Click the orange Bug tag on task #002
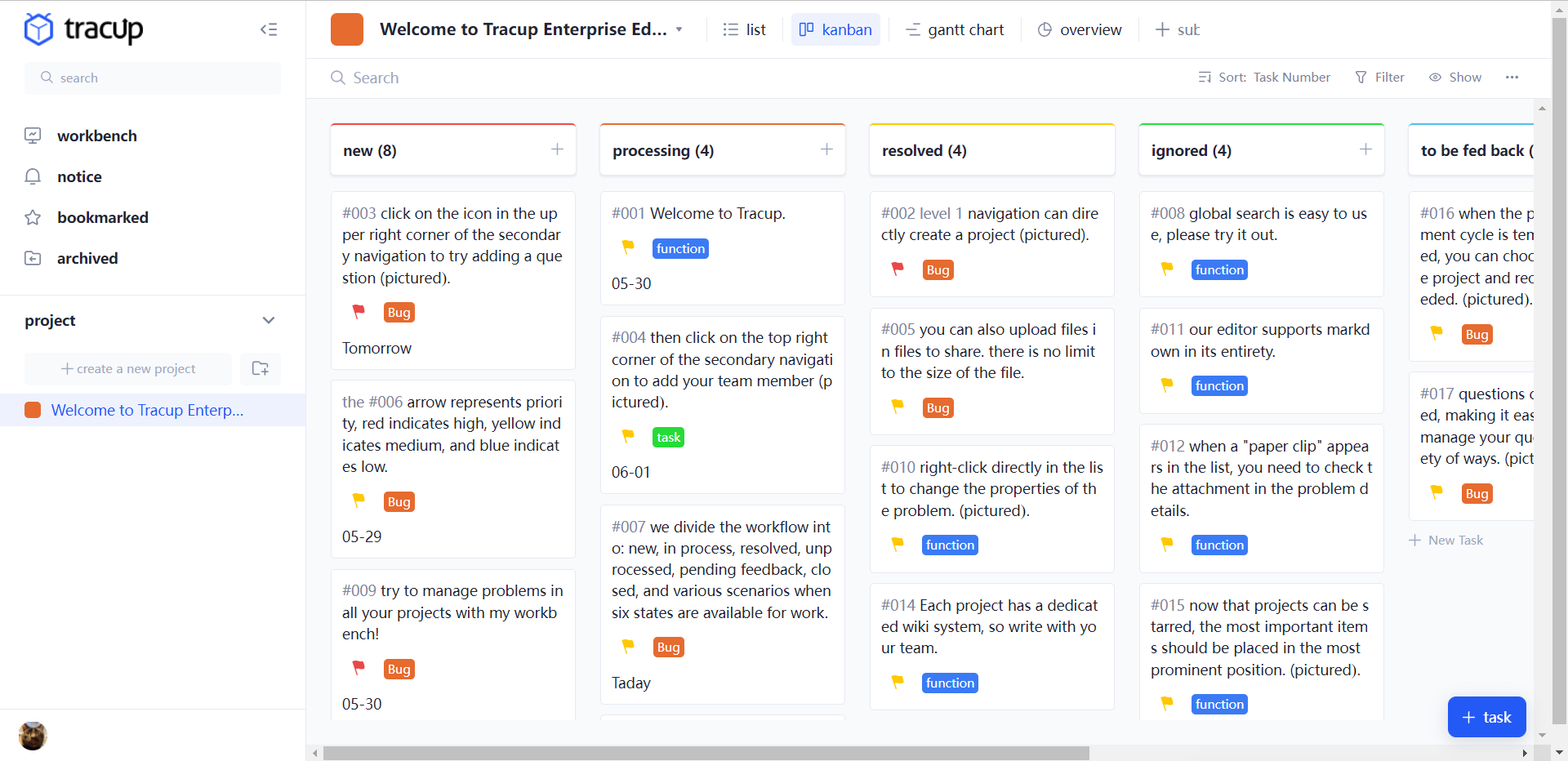 point(937,269)
